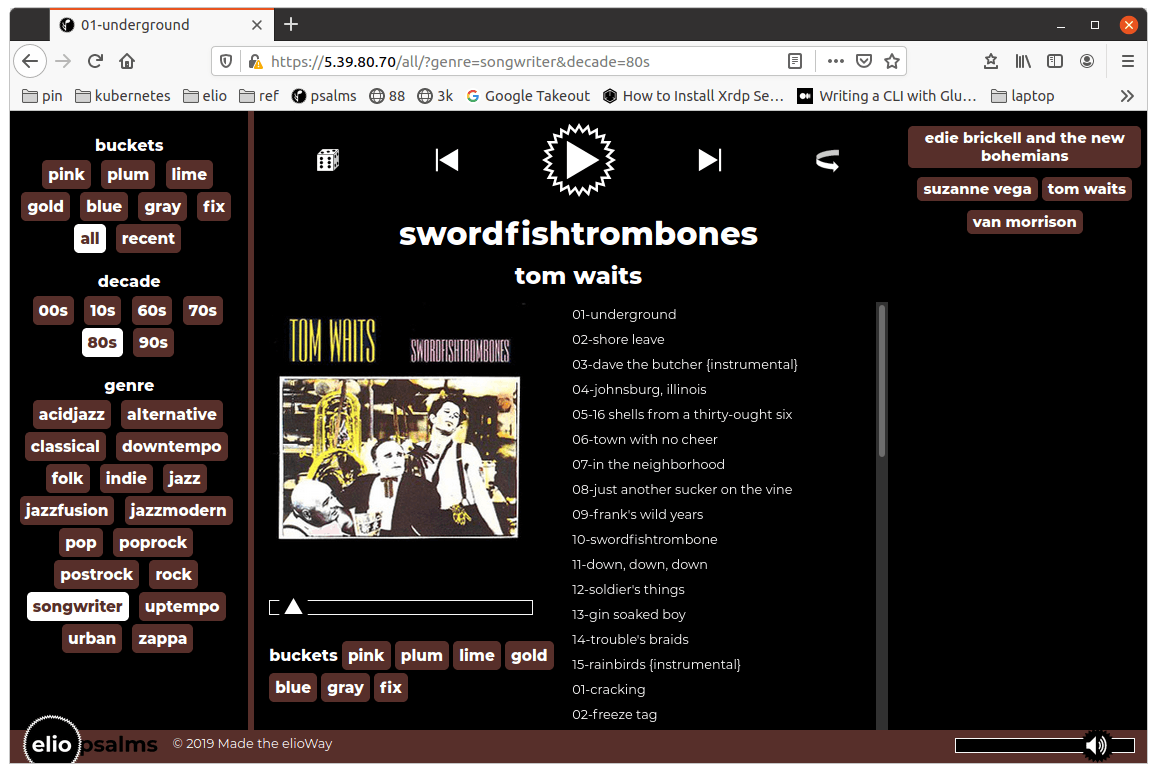This screenshot has width=1157, height=773.
Task: Open the elio logo in the footer
Action: pyautogui.click(x=52, y=743)
